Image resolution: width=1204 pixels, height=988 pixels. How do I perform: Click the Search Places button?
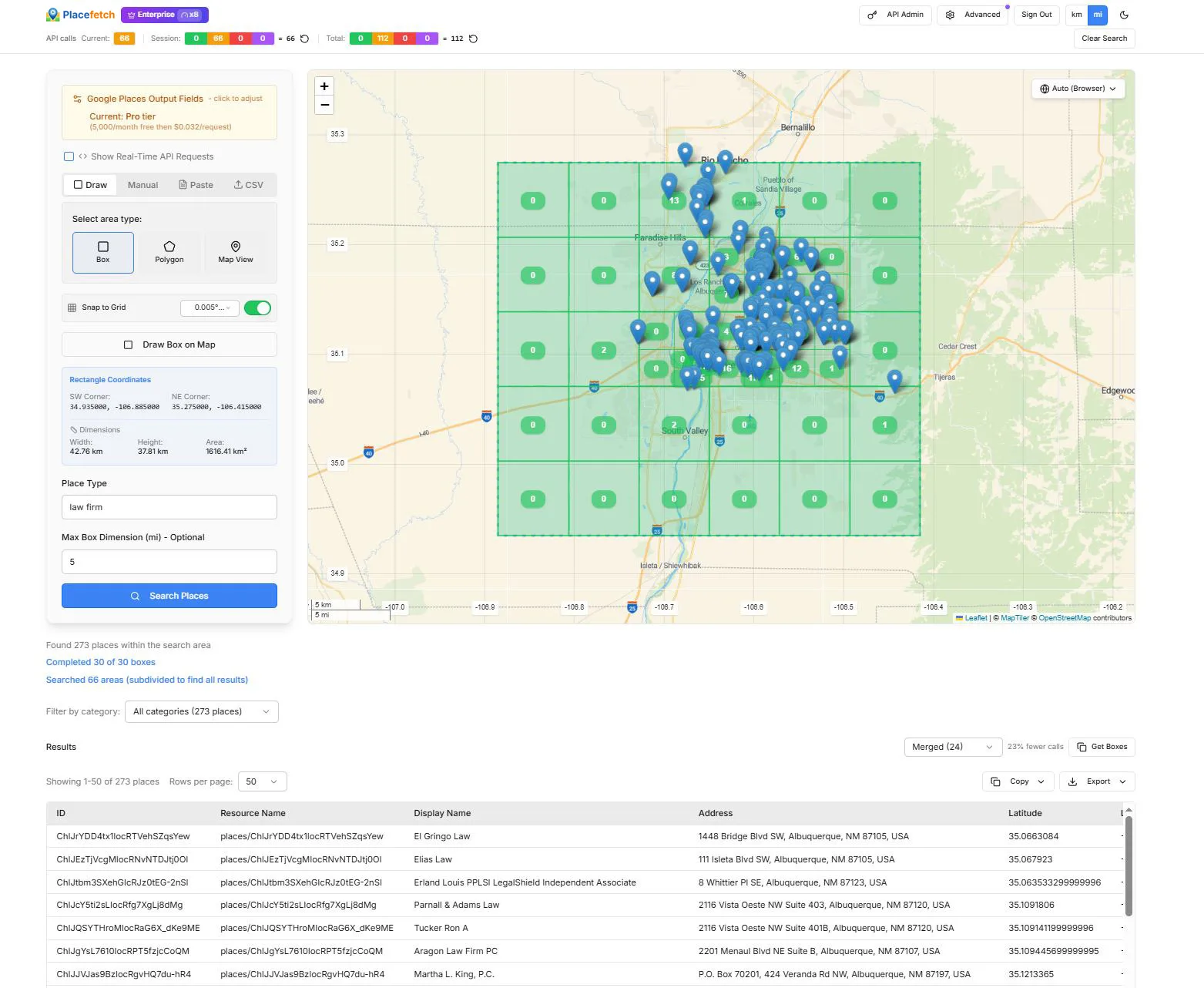[169, 595]
